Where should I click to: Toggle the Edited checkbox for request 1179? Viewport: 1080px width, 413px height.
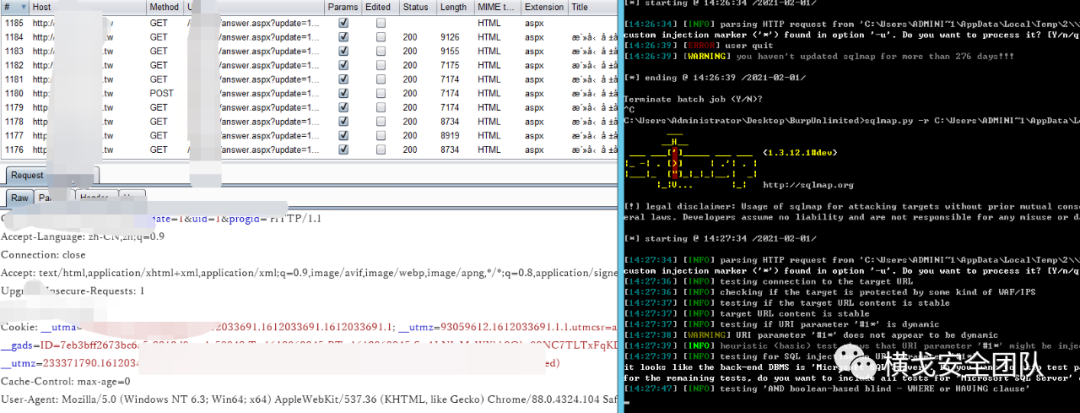[381, 107]
